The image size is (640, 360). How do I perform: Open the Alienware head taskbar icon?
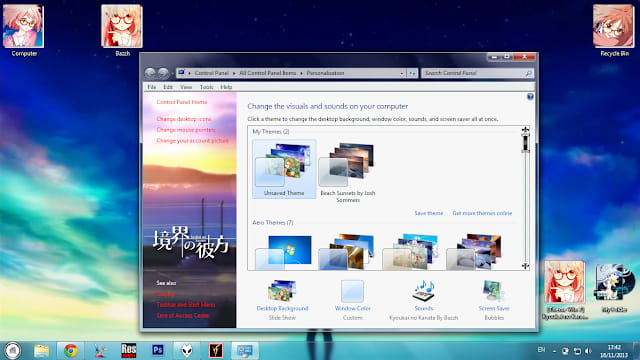pos(187,350)
